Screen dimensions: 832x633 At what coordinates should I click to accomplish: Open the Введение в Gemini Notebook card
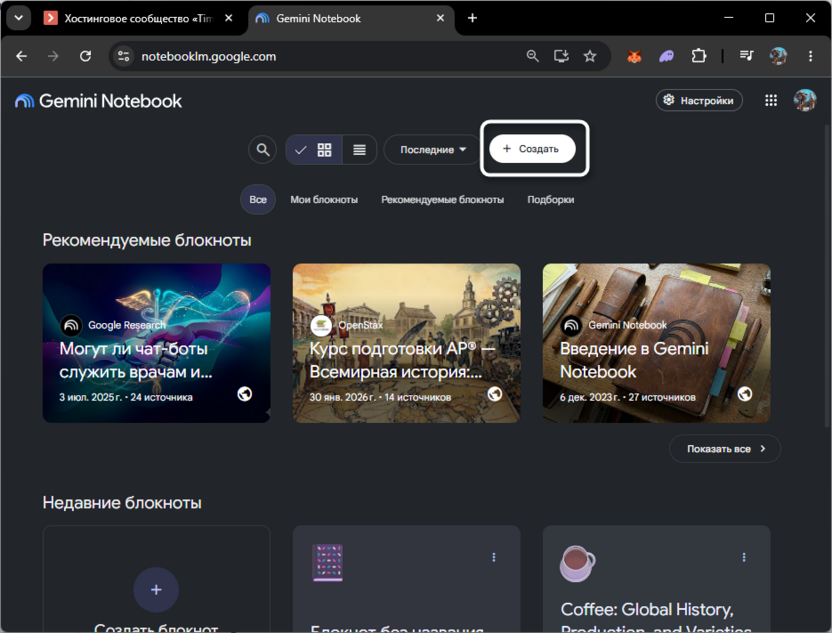656,343
